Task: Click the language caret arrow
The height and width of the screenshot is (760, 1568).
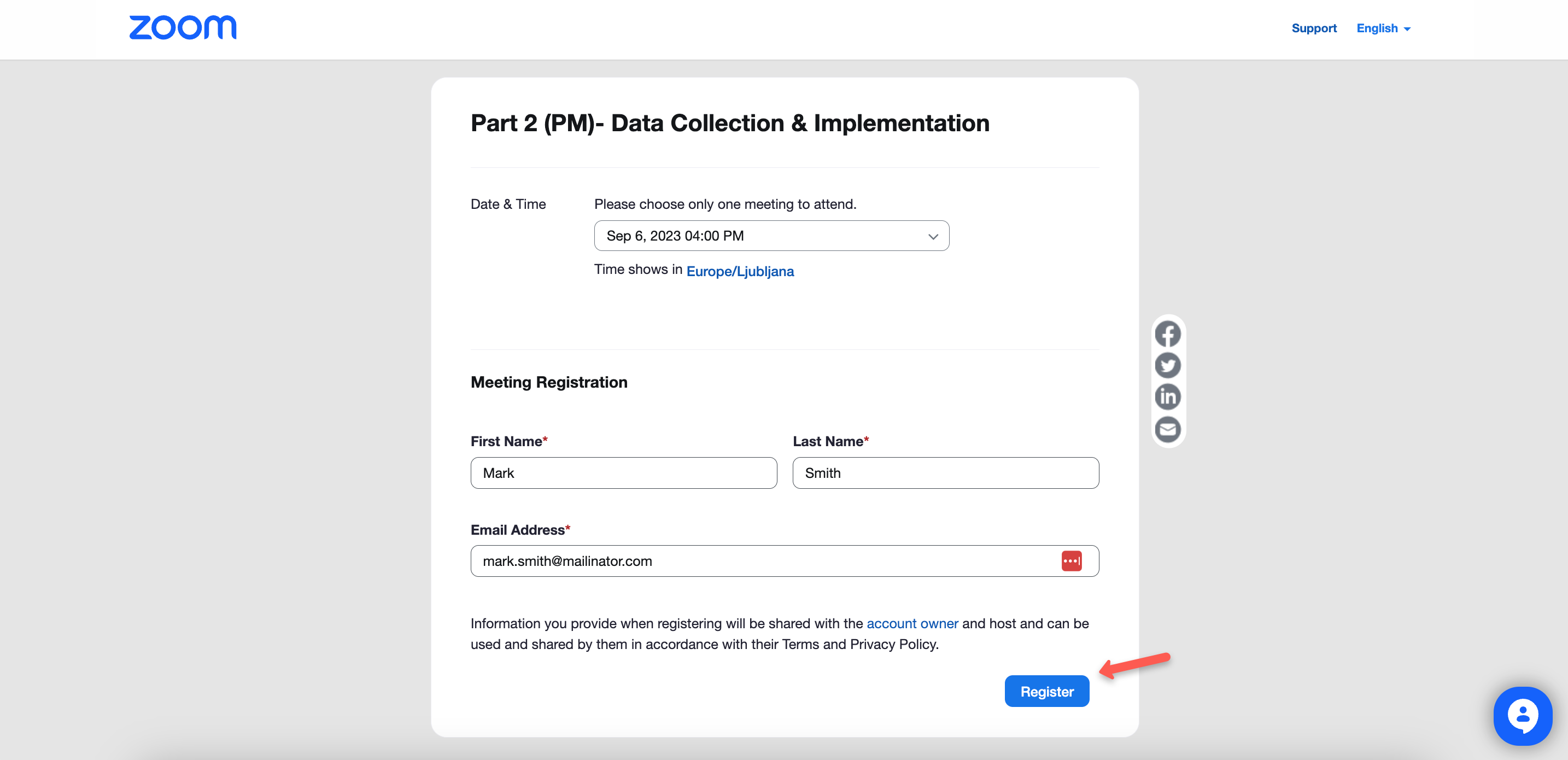Action: point(1407,29)
